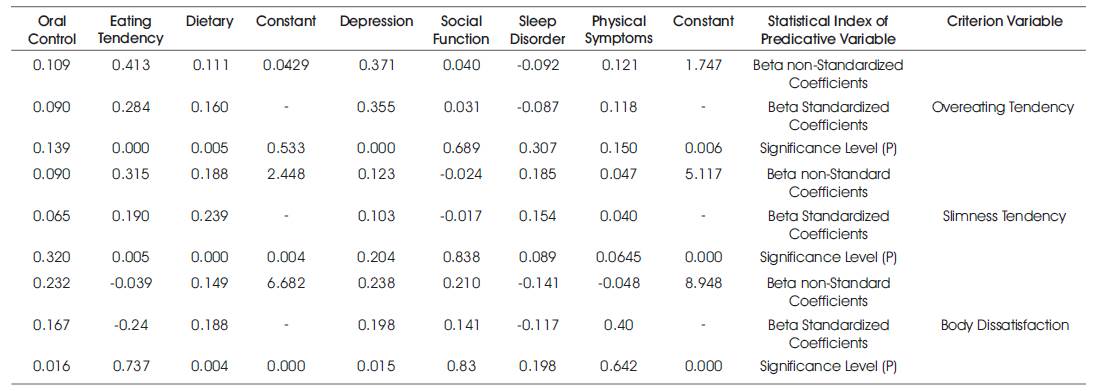Select the Eating Tendency column header
Image resolution: width=1097 pixels, height=391 pixels.
coord(130,29)
